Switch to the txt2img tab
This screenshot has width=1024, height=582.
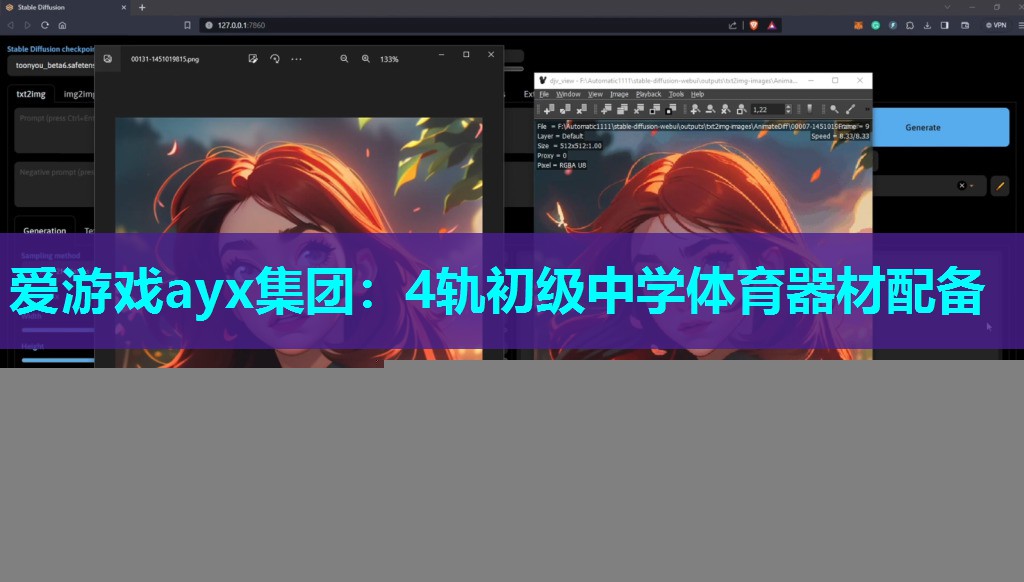pyautogui.click(x=31, y=94)
